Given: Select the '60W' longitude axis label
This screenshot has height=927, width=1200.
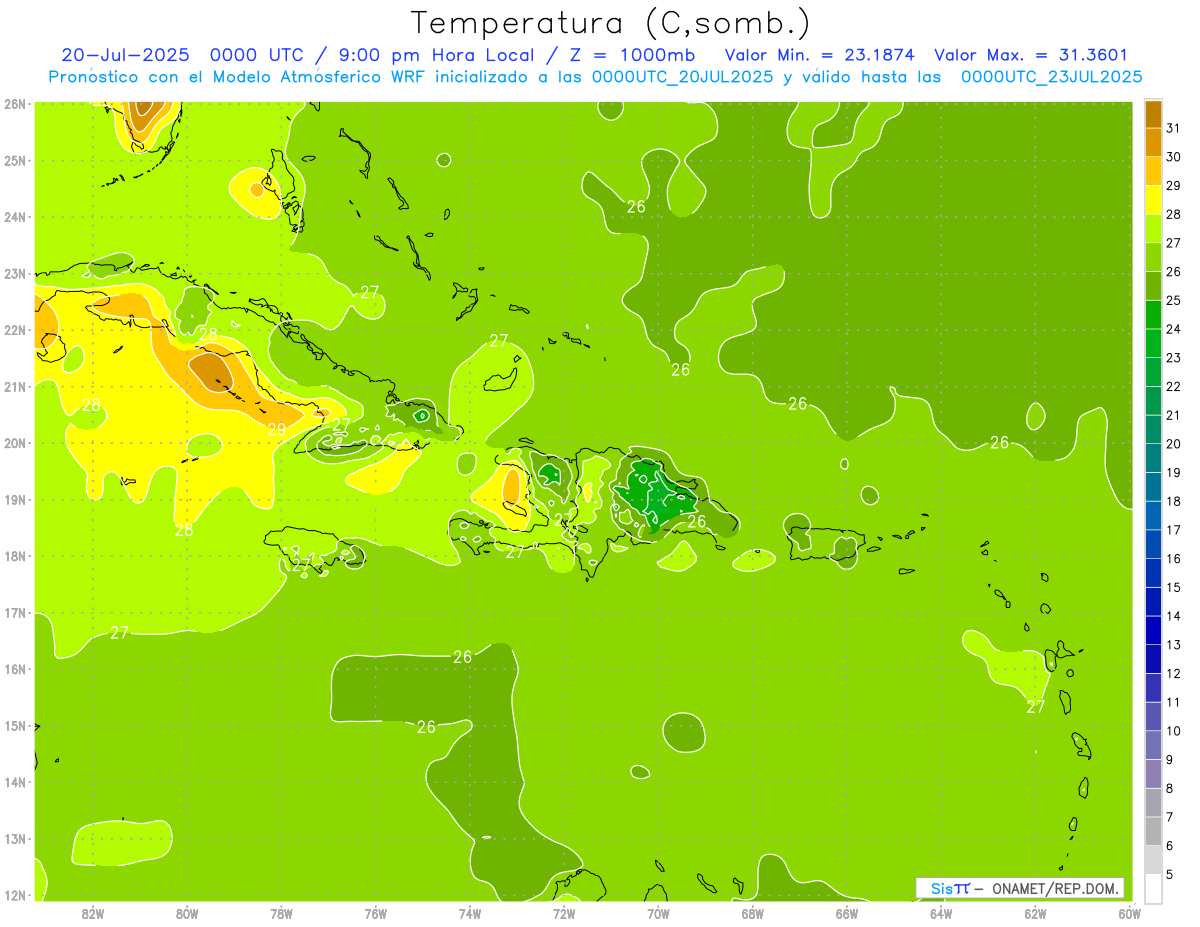Looking at the screenshot, I should pyautogui.click(x=1129, y=913).
